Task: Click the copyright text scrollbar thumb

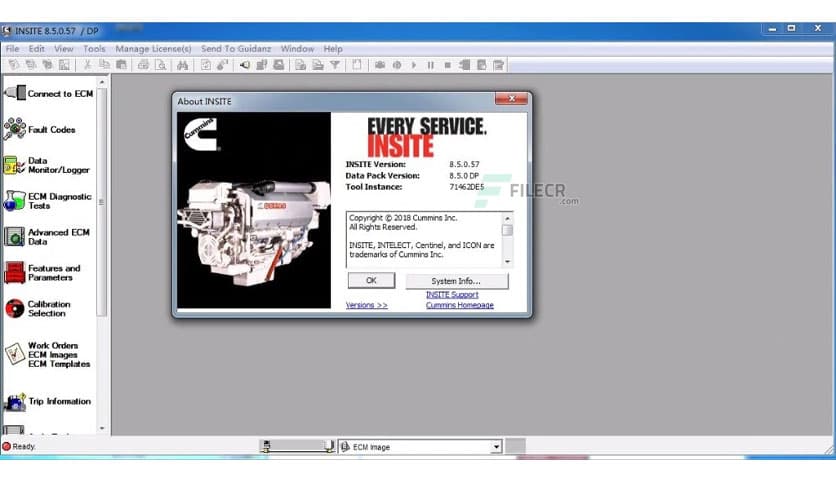Action: click(x=507, y=230)
